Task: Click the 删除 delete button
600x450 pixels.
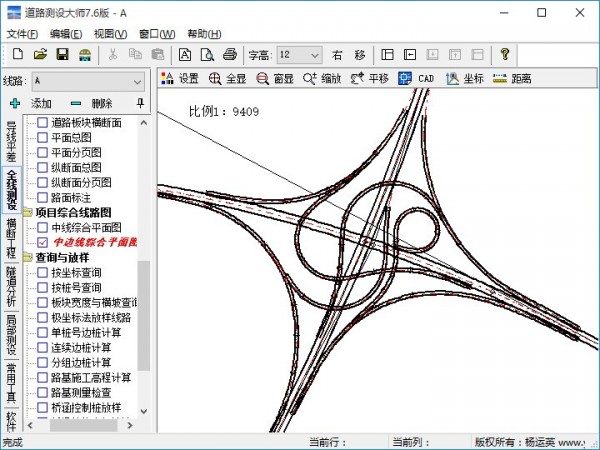Action: tap(92, 103)
